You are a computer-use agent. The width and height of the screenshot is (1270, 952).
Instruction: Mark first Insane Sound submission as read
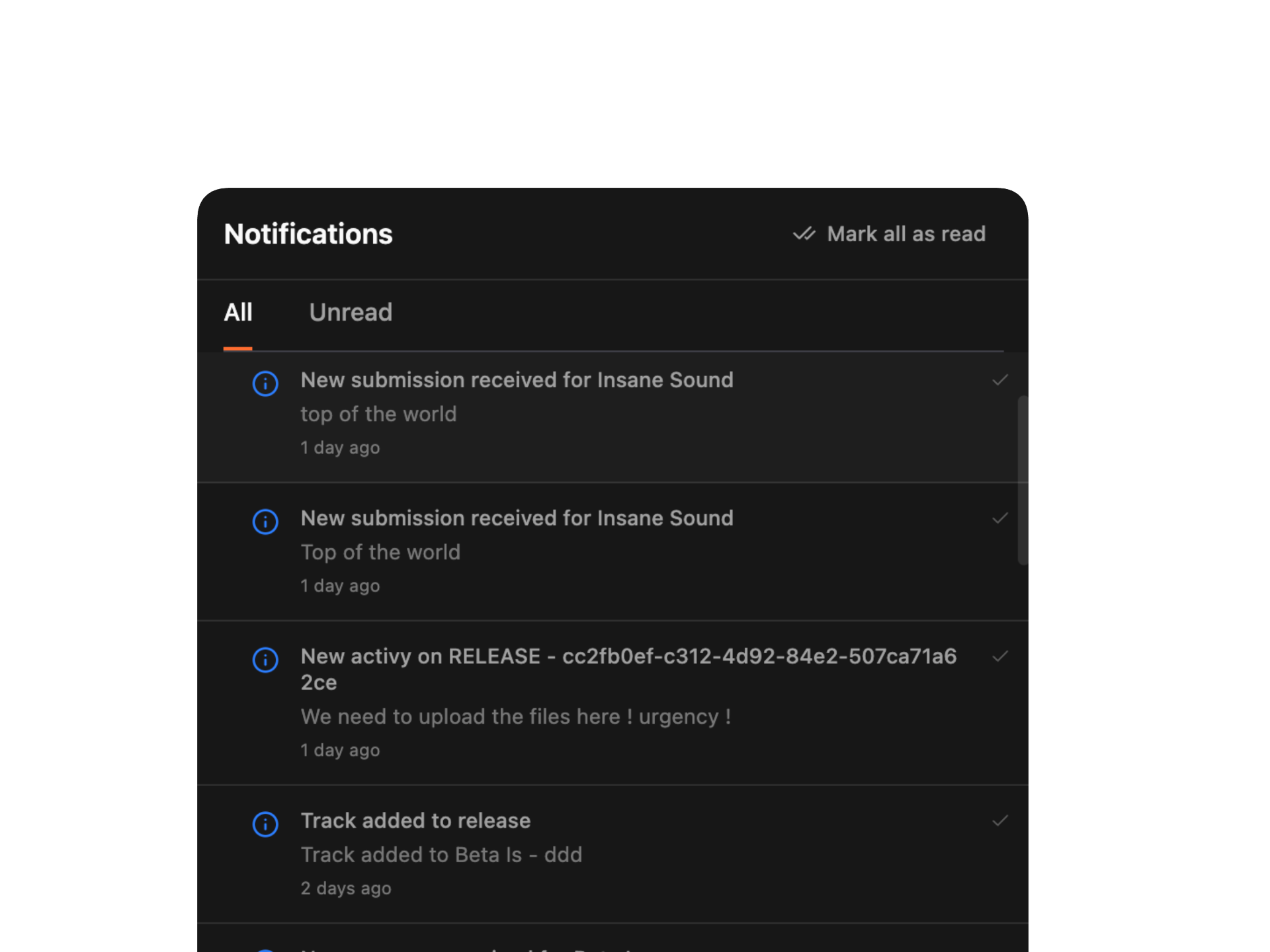999,380
